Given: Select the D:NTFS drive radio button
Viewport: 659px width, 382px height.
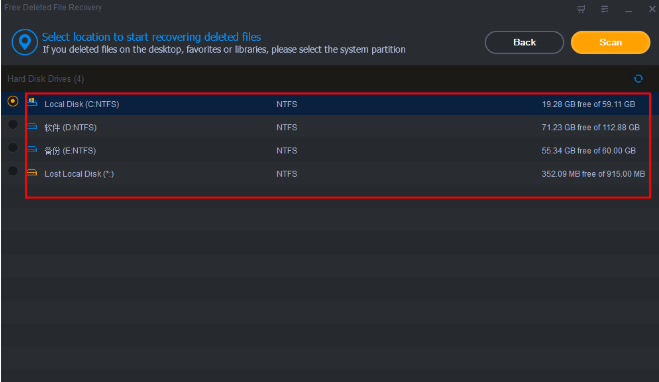Looking at the screenshot, I should pos(13,124).
